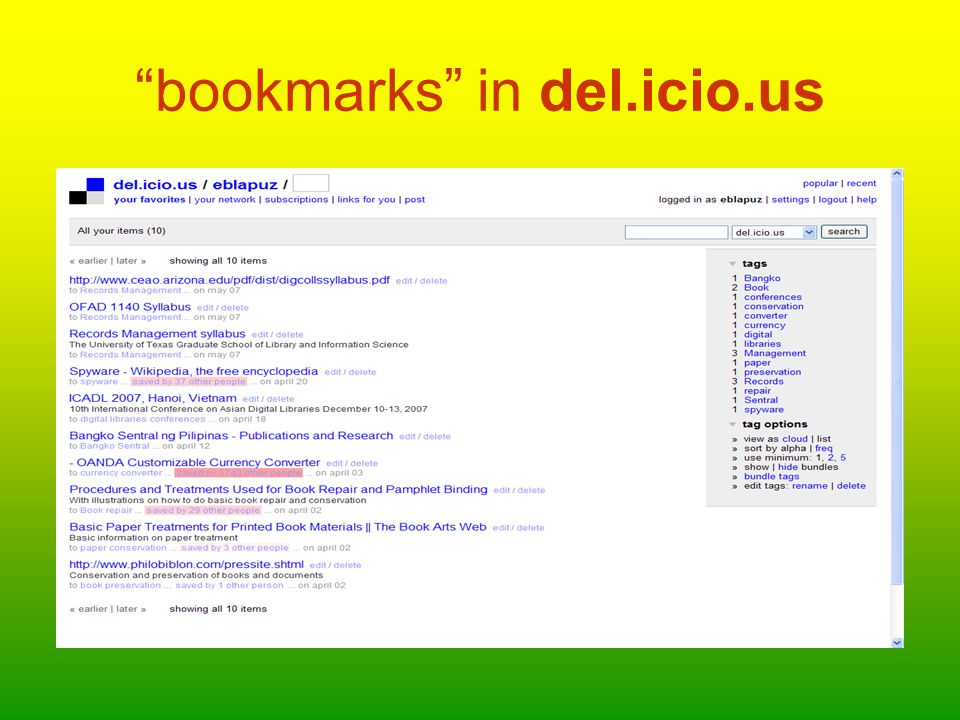This screenshot has width=960, height=720.
Task: Sort tags by freq
Action: pos(823,448)
